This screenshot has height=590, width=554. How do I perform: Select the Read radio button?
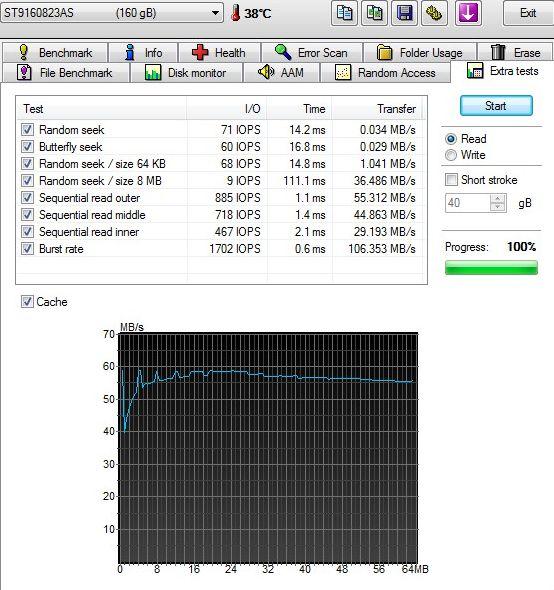click(x=451, y=139)
